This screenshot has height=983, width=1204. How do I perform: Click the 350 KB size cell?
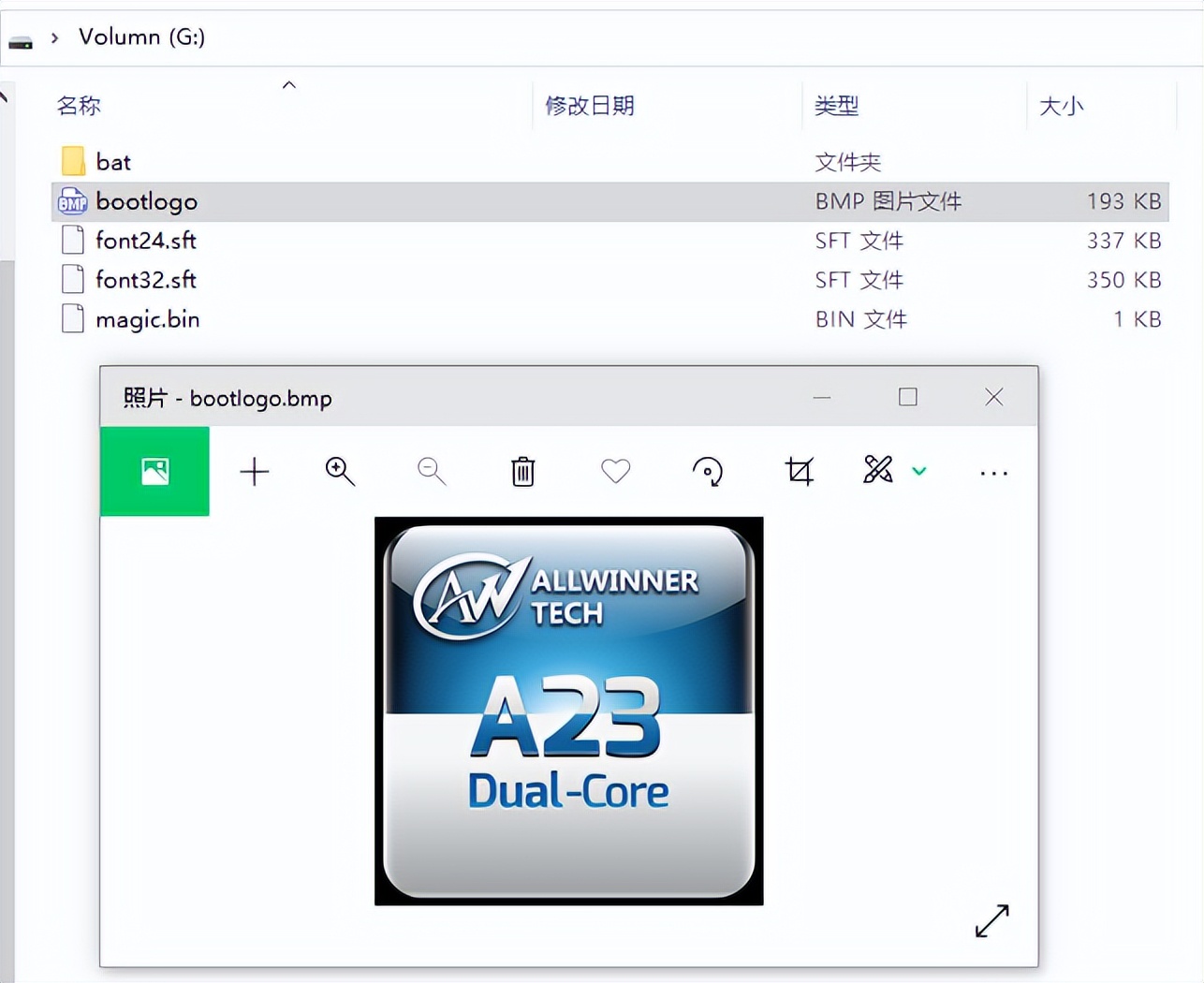[x=1124, y=280]
